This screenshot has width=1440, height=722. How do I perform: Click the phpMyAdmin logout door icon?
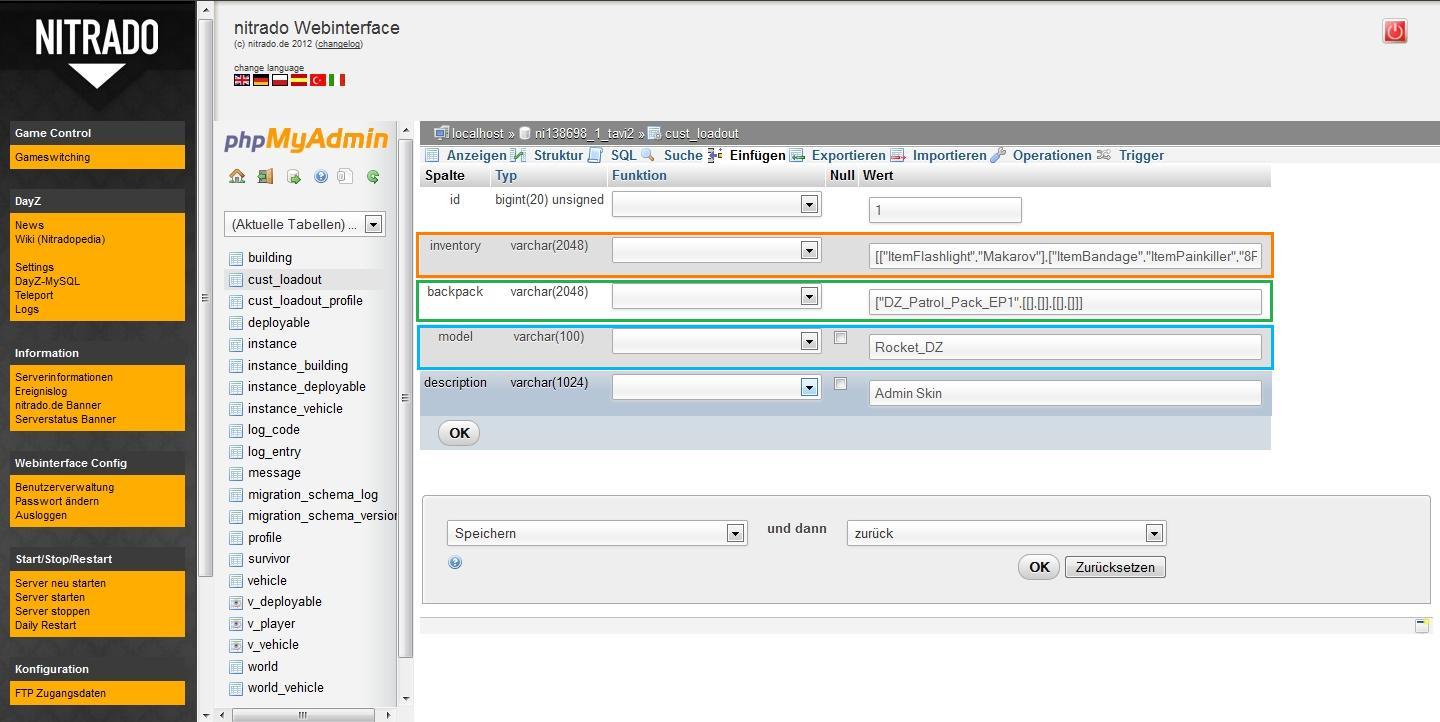tap(265, 176)
